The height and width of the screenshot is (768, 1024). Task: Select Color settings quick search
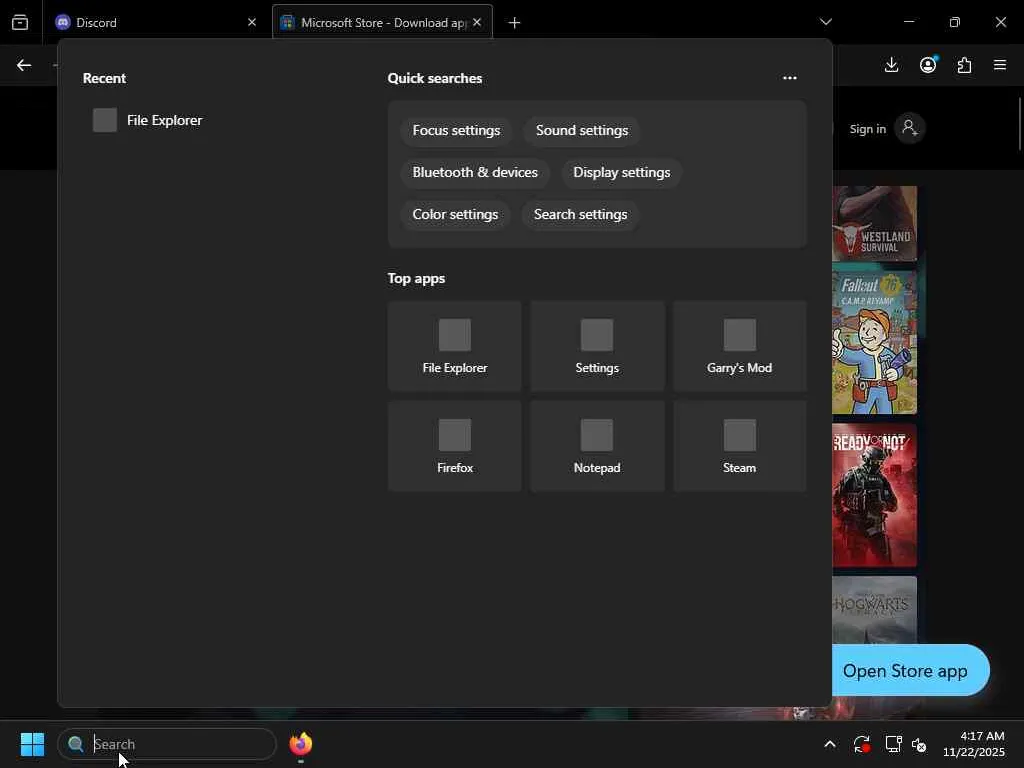(455, 214)
